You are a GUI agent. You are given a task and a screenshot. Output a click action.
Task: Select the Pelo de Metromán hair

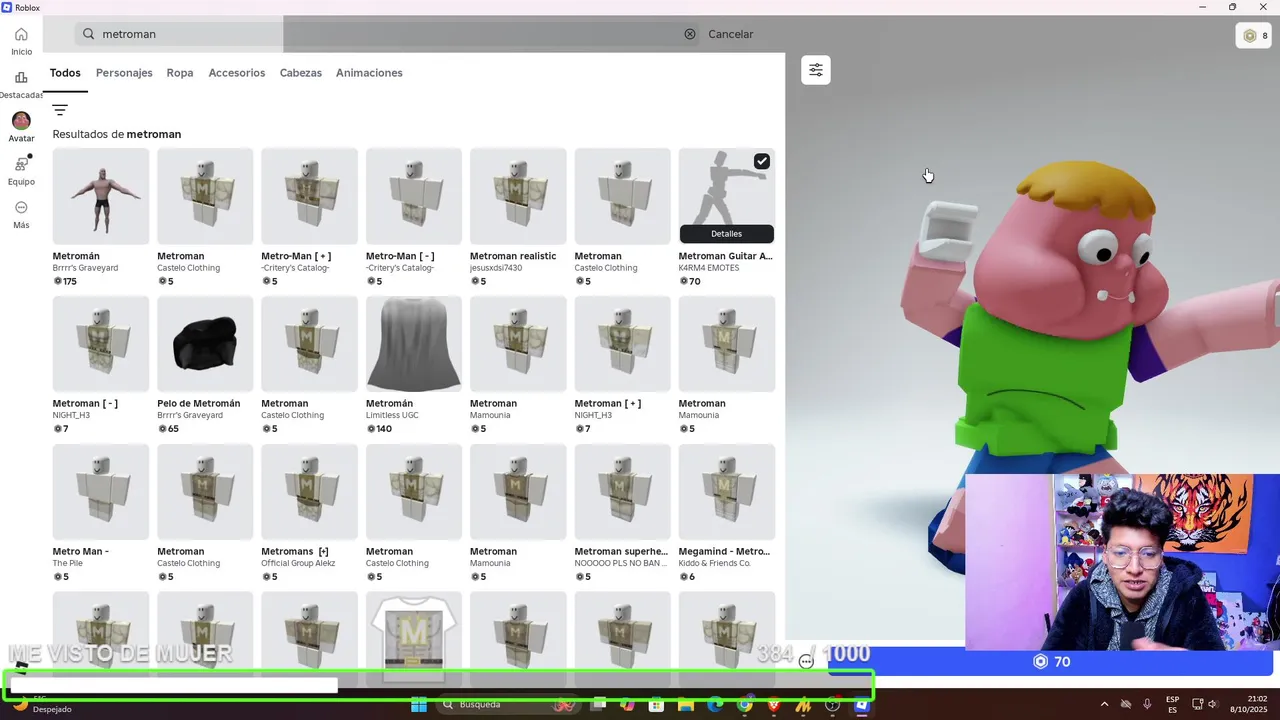point(205,344)
